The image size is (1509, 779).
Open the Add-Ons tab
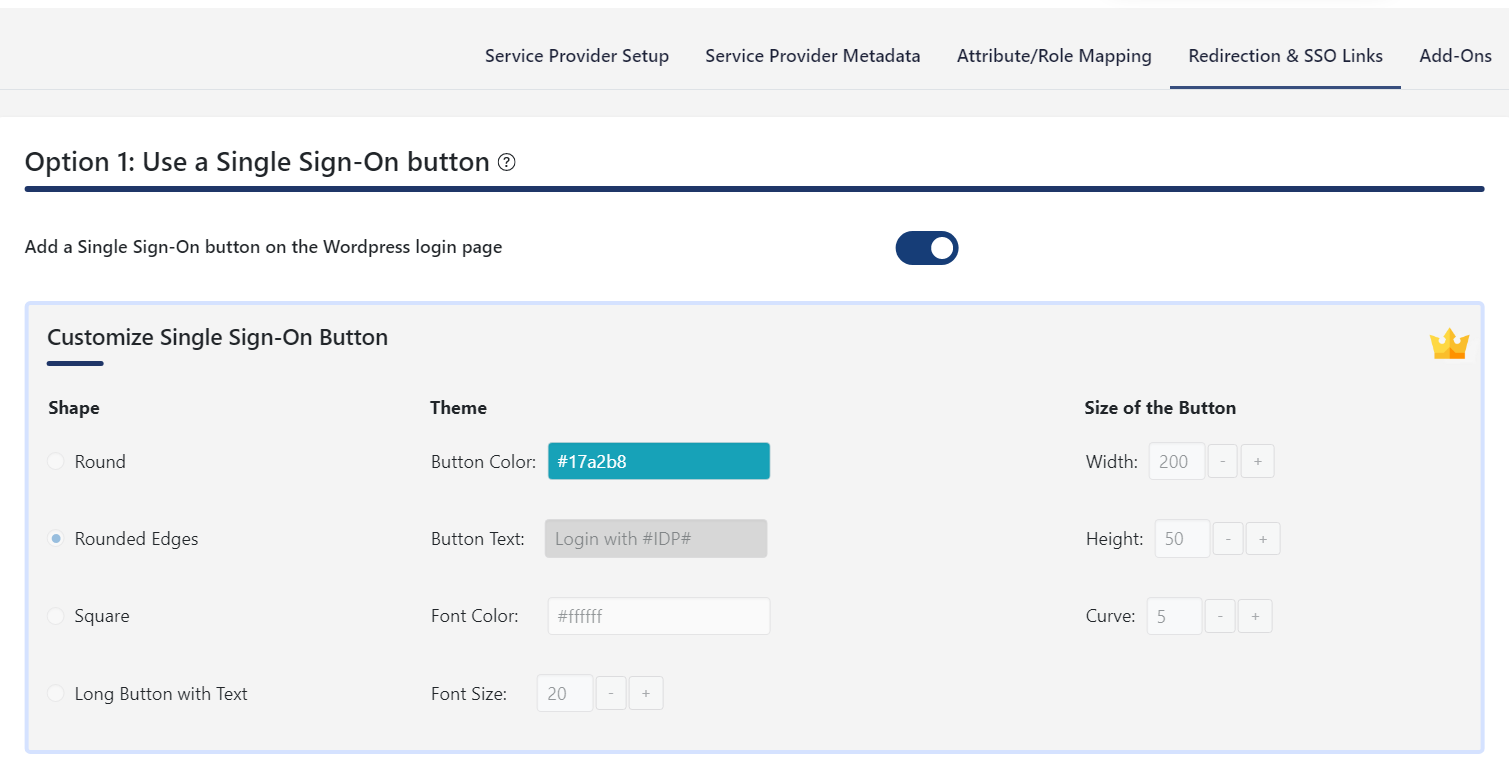pos(1455,56)
